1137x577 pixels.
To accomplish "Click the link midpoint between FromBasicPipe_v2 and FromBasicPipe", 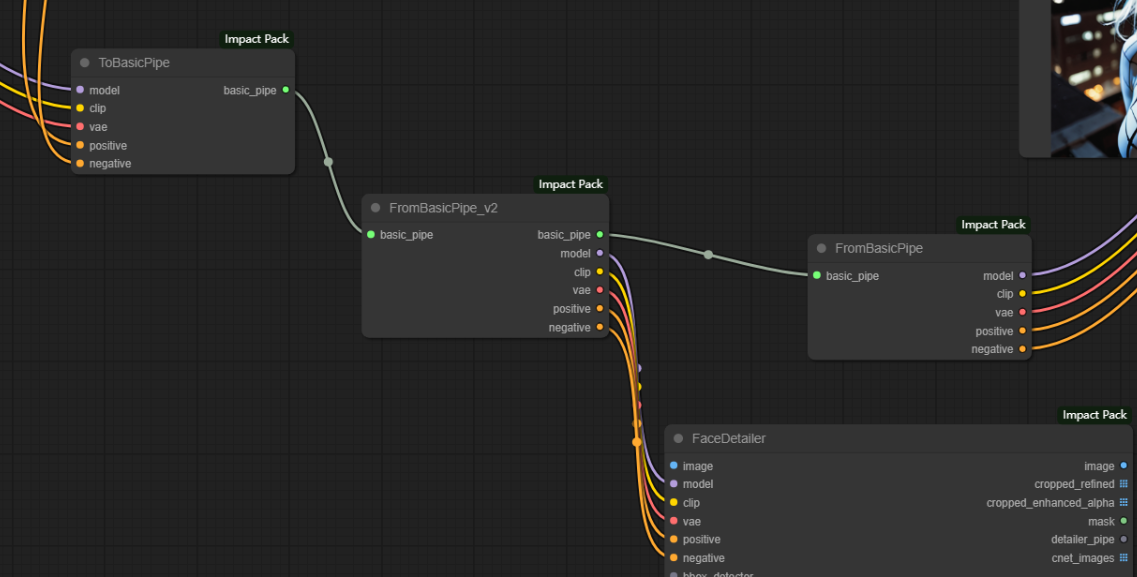I will 708,255.
